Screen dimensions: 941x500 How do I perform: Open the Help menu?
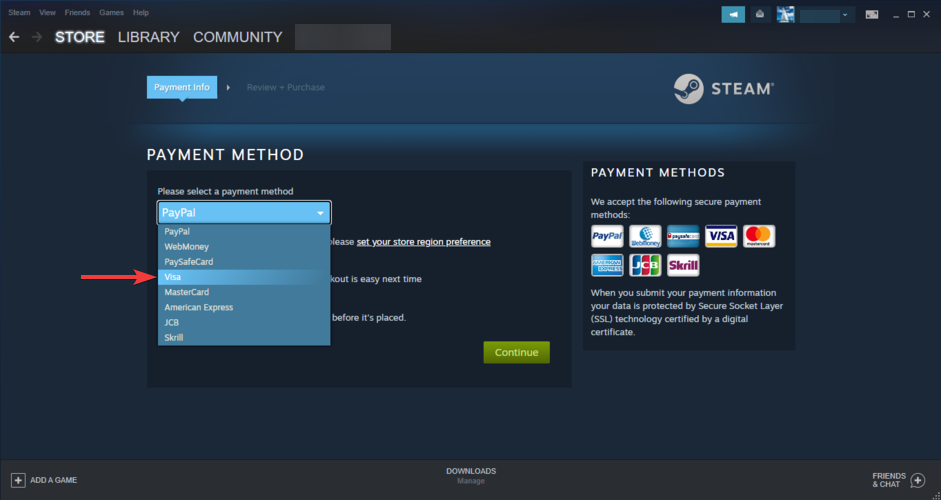[x=141, y=13]
